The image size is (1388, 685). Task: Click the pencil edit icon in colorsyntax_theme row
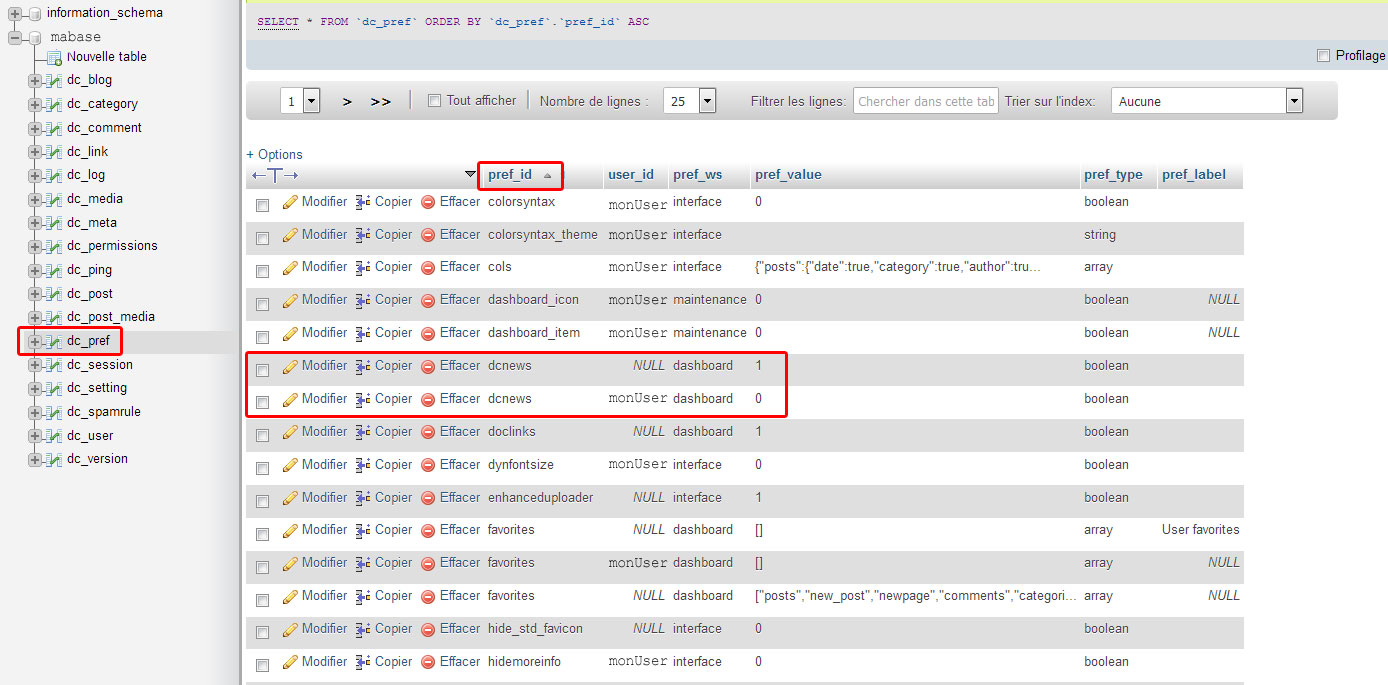click(x=290, y=235)
